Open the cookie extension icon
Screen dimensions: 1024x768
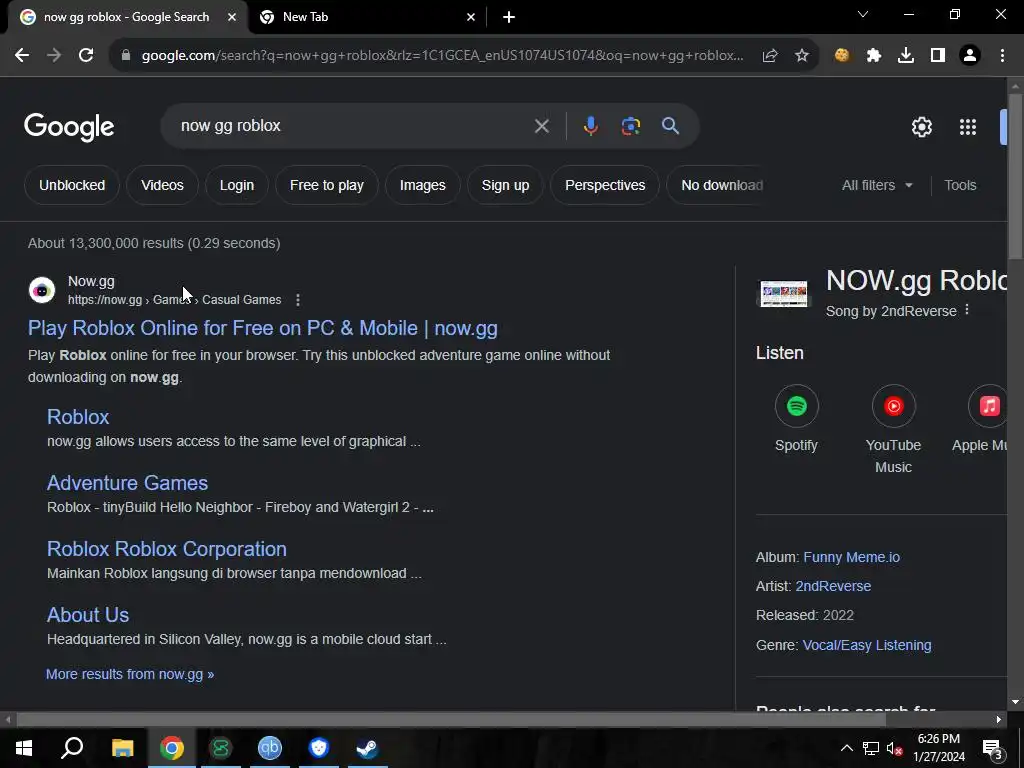[842, 56]
